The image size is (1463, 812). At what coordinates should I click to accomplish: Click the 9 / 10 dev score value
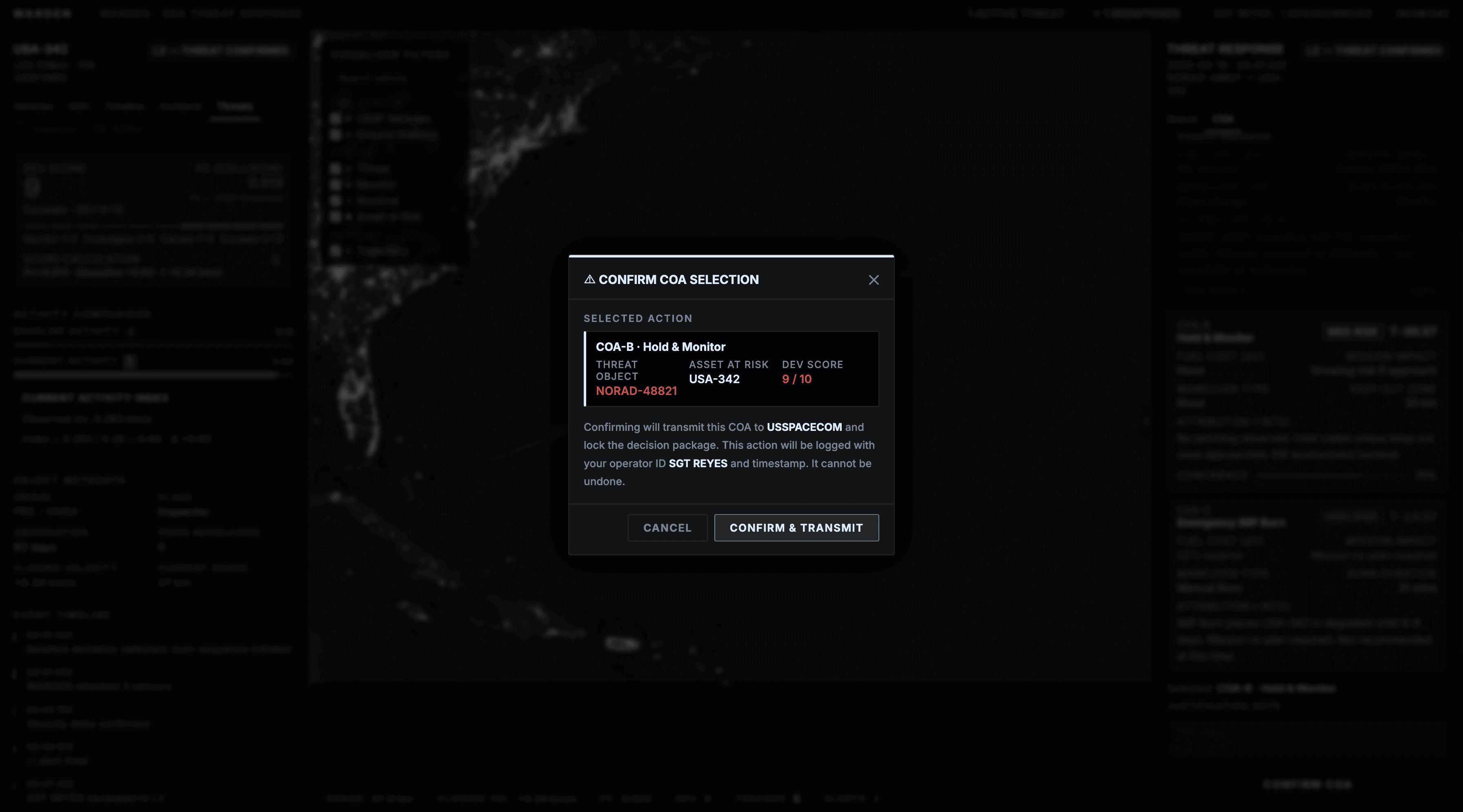tap(796, 379)
